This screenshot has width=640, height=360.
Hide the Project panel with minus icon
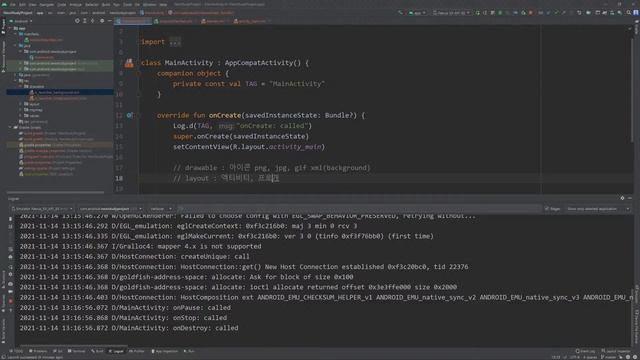pyautogui.click(x=109, y=21)
